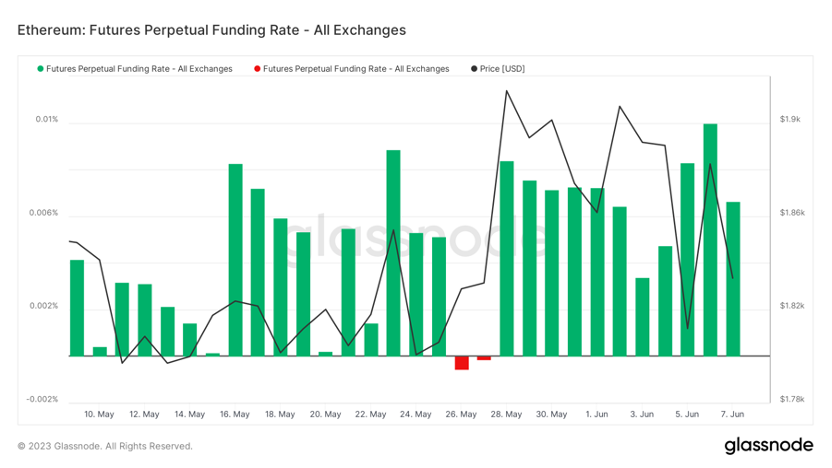Click the largest red negative funding bar

(462, 362)
